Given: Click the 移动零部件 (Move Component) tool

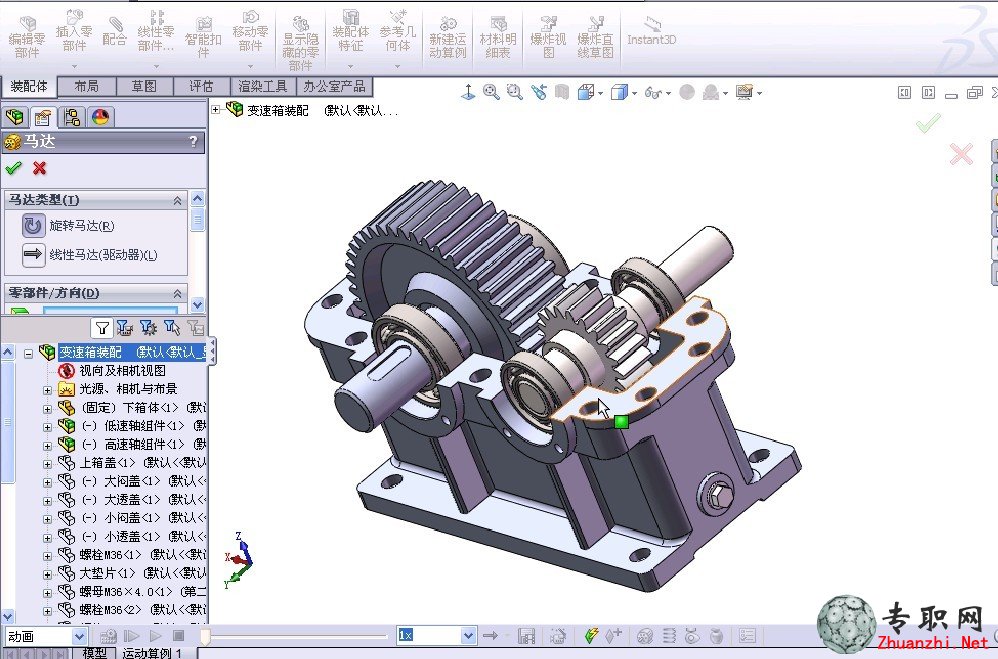Looking at the screenshot, I should tap(250, 32).
